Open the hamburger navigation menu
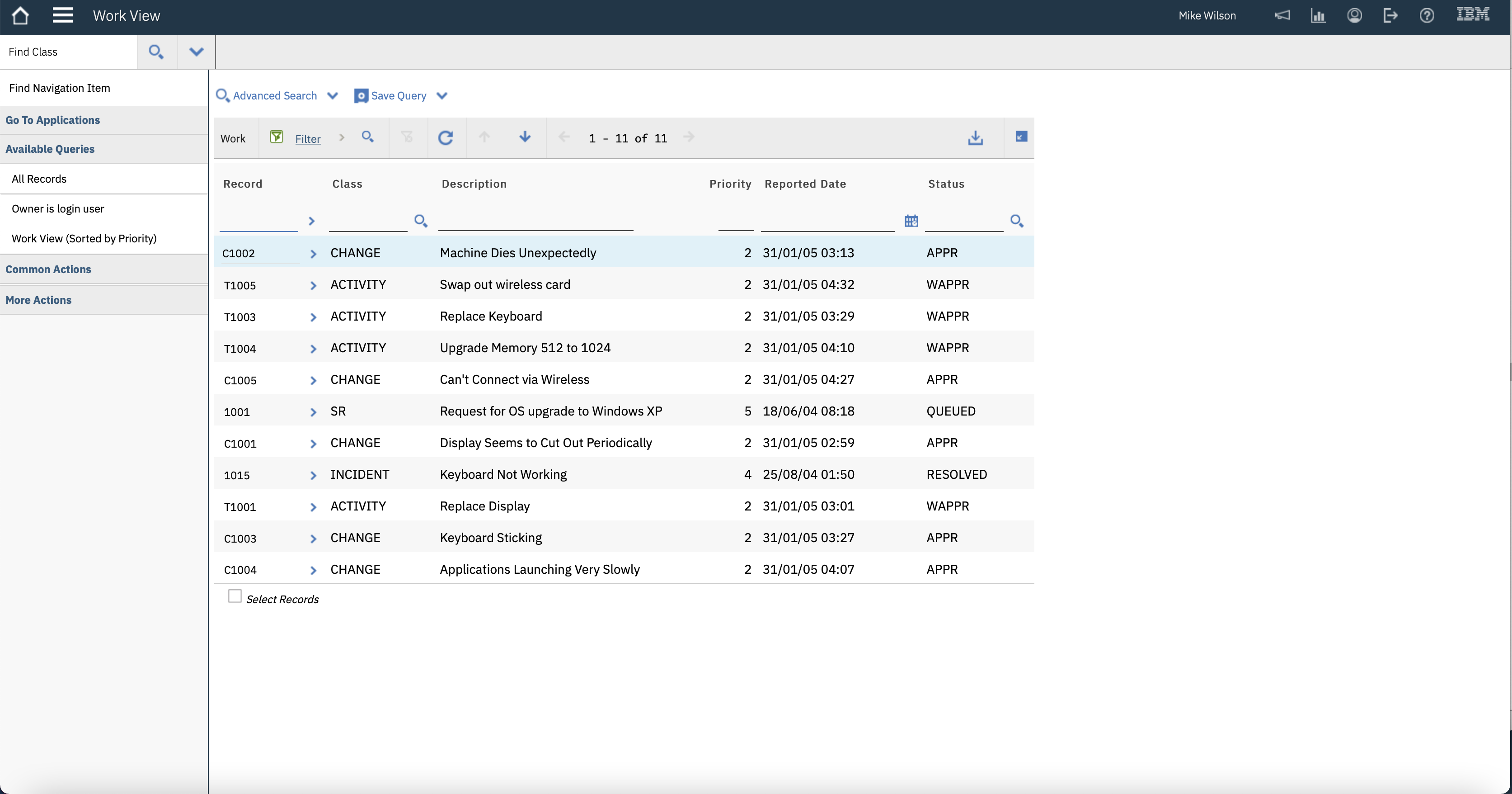 click(62, 15)
